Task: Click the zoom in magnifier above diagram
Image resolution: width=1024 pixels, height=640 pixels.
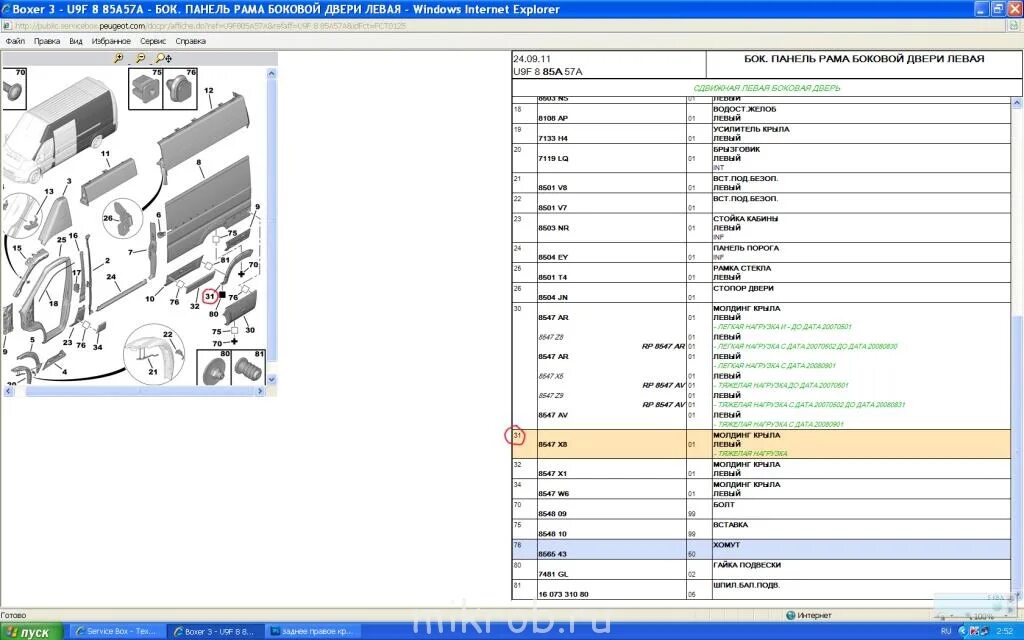Action: 118,58
